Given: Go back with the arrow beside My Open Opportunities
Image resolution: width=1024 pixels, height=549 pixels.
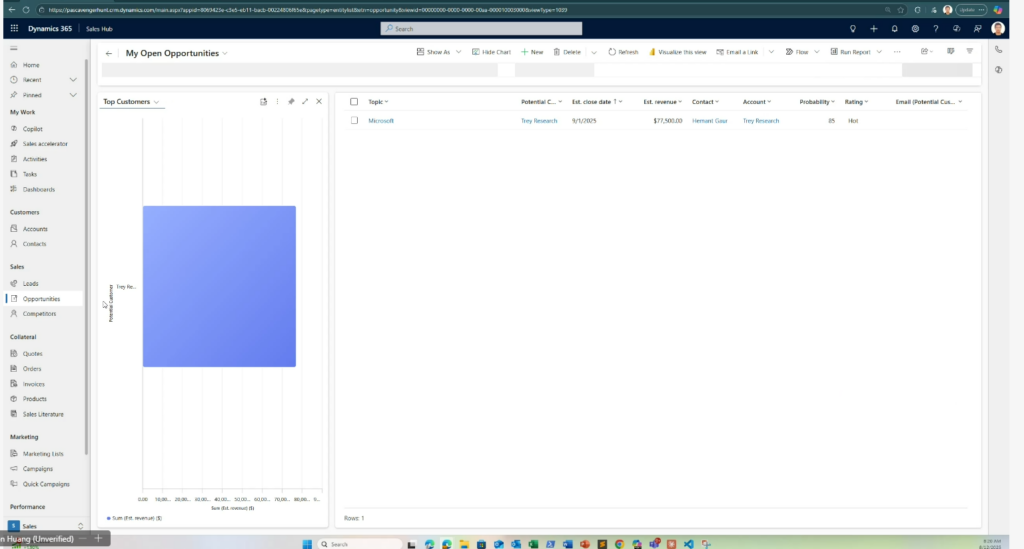Looking at the screenshot, I should 109,54.
